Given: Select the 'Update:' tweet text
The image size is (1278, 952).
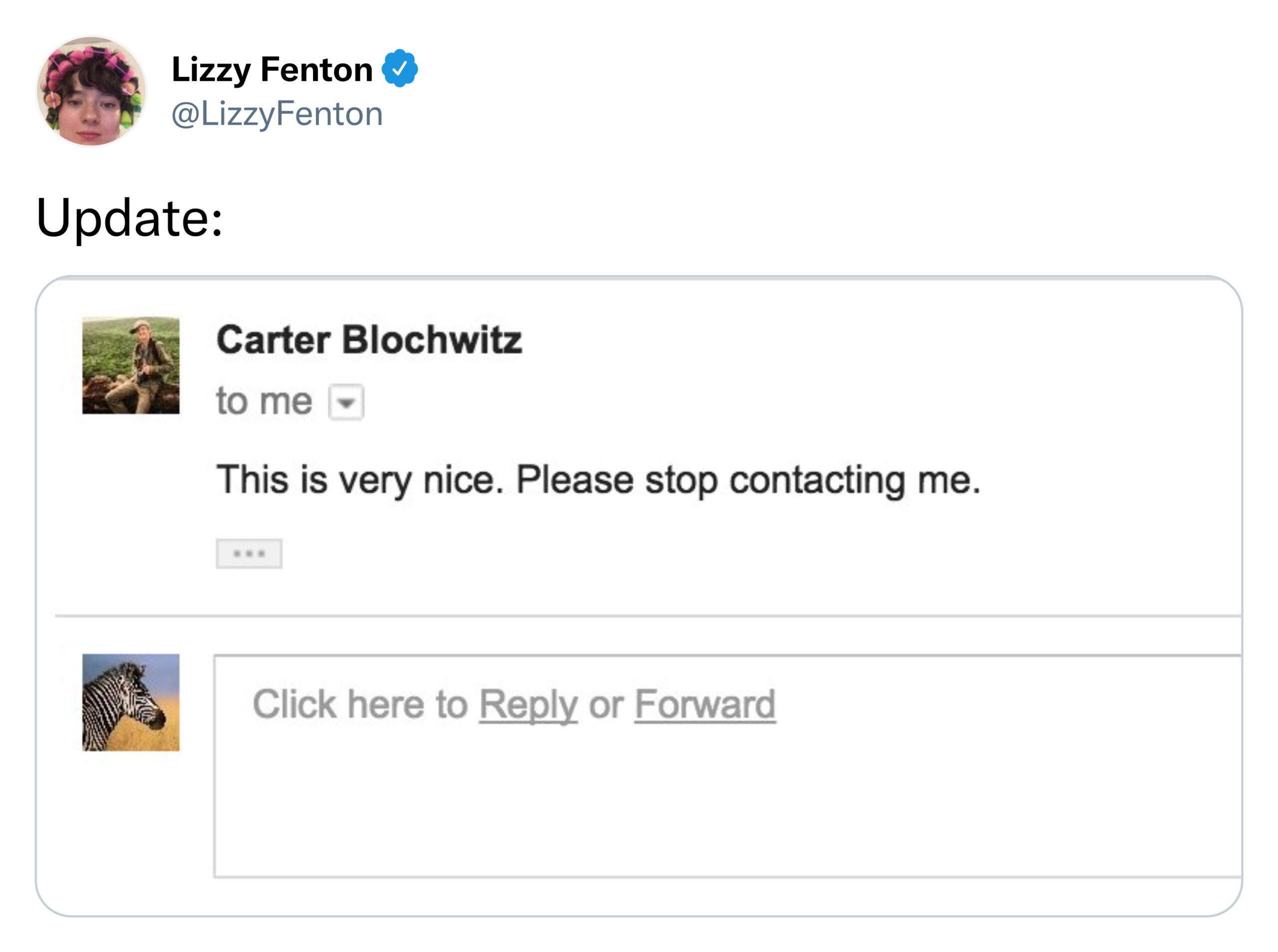Looking at the screenshot, I should 129,218.
